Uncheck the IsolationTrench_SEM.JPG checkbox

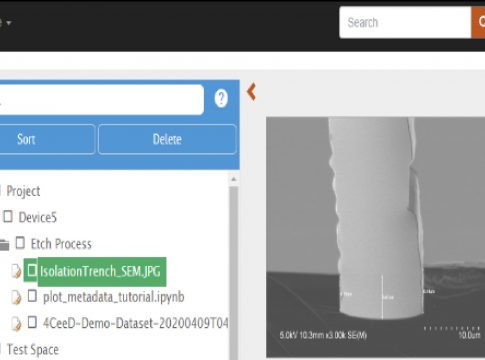pyautogui.click(x=32, y=270)
